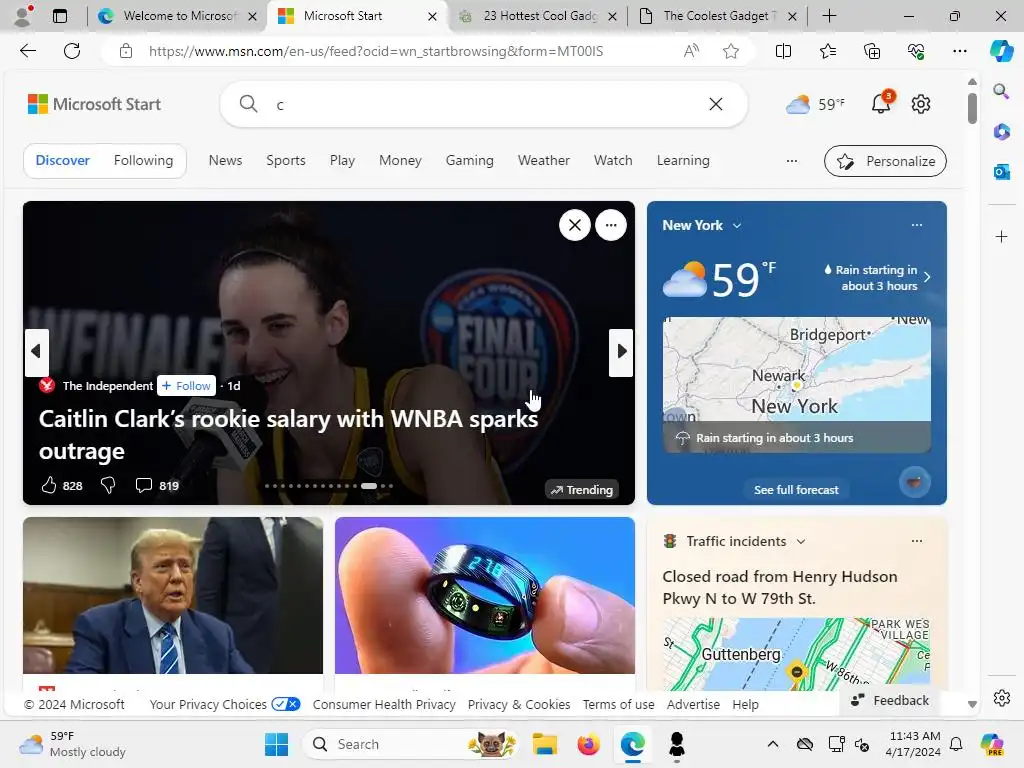Go to previous carousel story
The width and height of the screenshot is (1024, 768).
pyautogui.click(x=37, y=353)
